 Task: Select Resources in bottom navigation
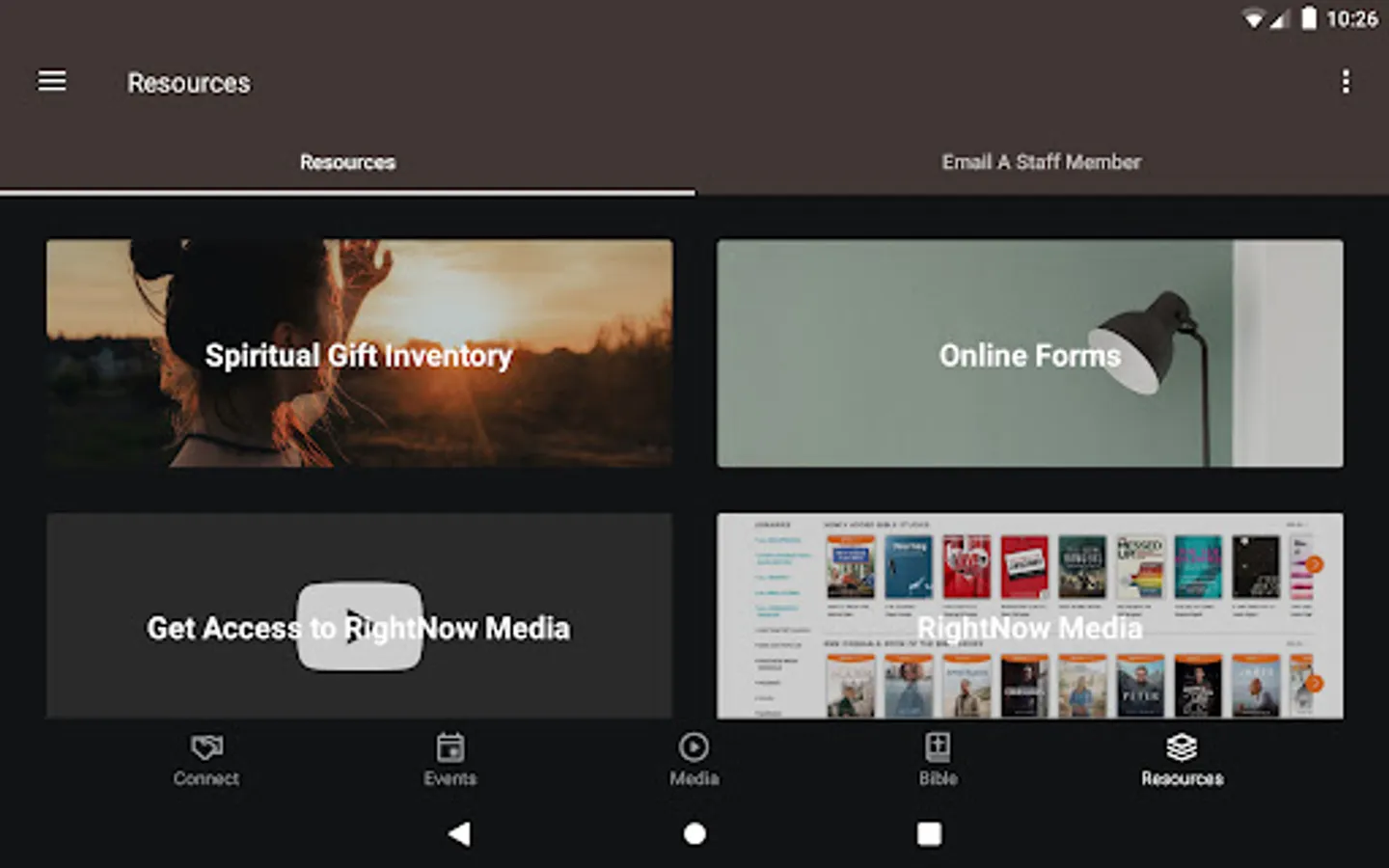click(x=1183, y=760)
